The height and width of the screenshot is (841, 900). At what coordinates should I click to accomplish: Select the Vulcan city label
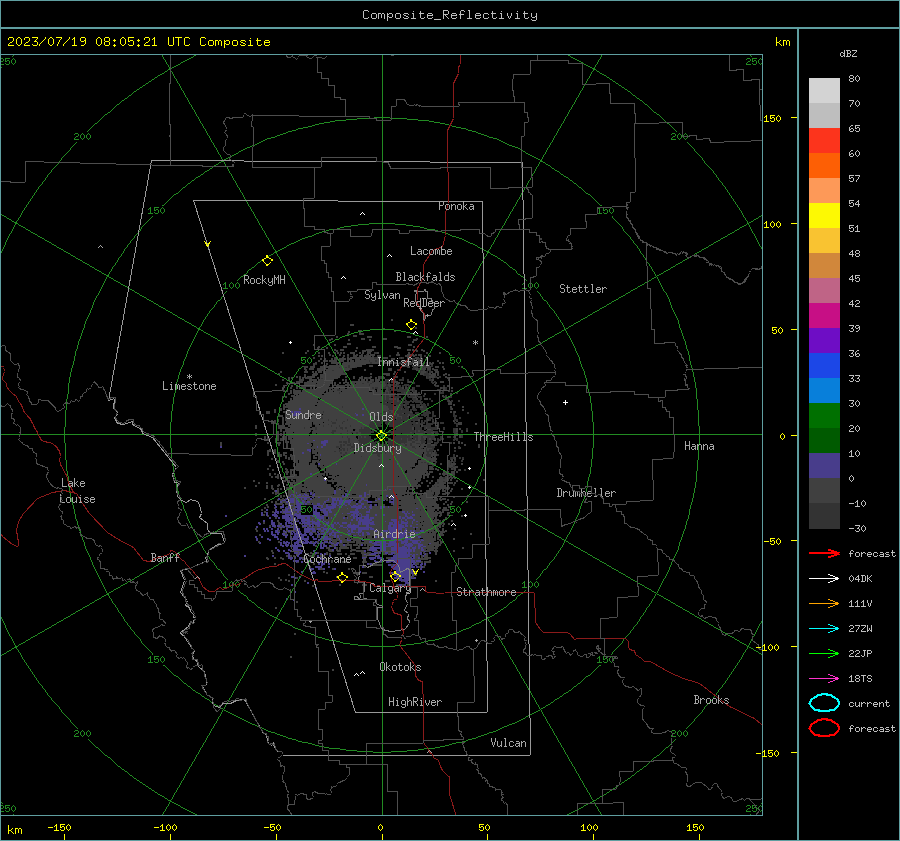point(508,743)
